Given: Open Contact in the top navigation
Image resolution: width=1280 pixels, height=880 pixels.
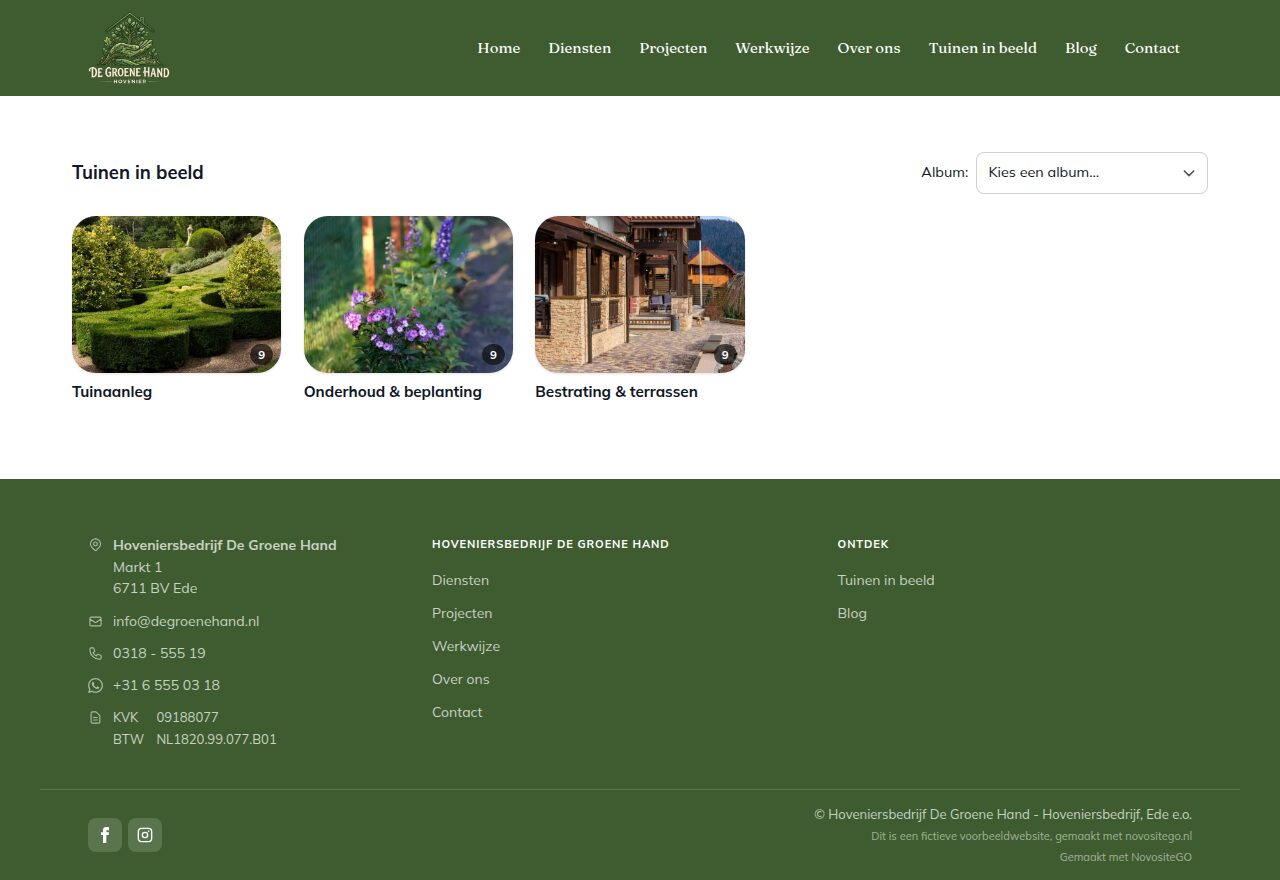Looking at the screenshot, I should pyautogui.click(x=1152, y=48).
